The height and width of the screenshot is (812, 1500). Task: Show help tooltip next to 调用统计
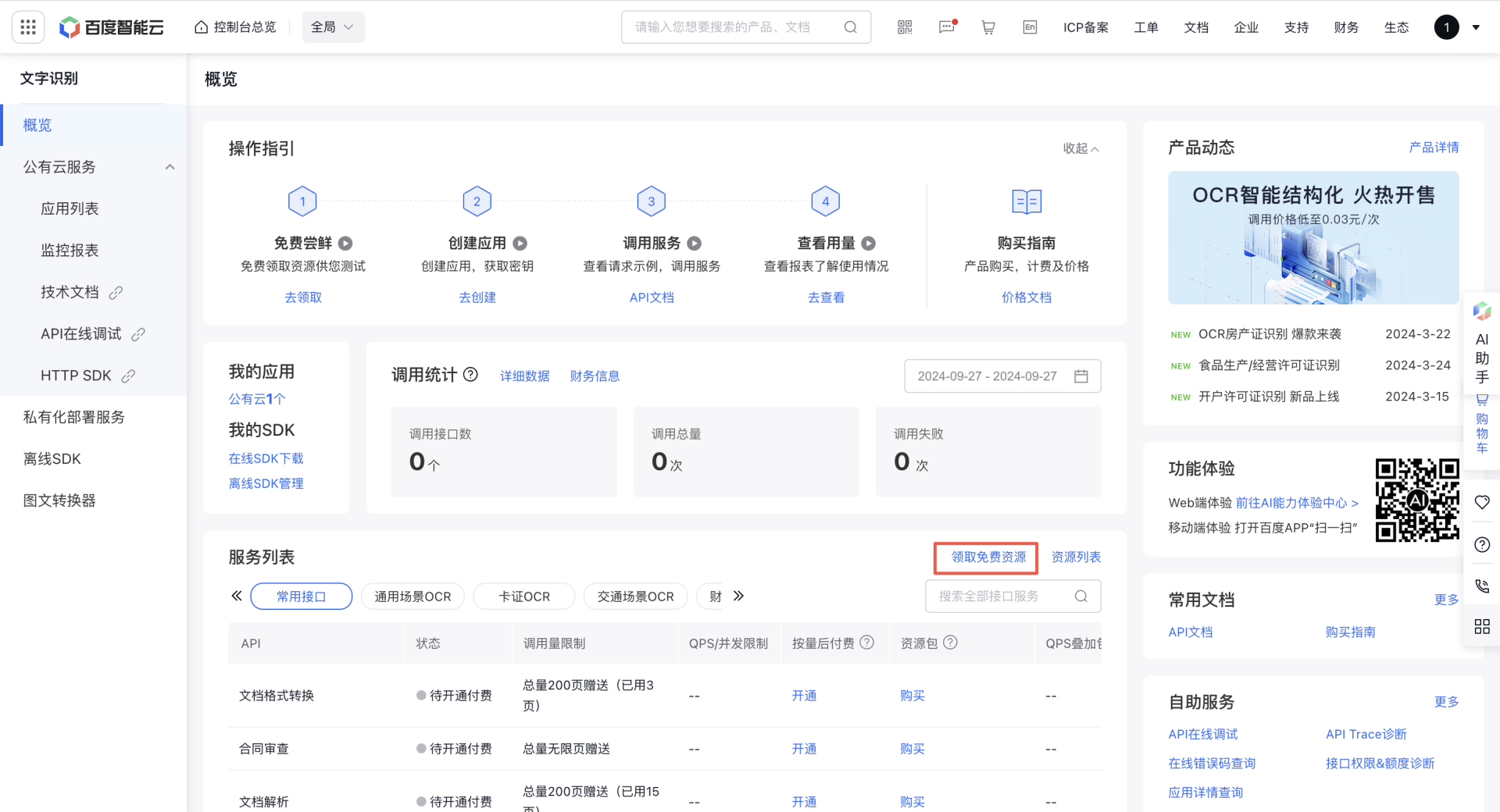click(x=470, y=375)
